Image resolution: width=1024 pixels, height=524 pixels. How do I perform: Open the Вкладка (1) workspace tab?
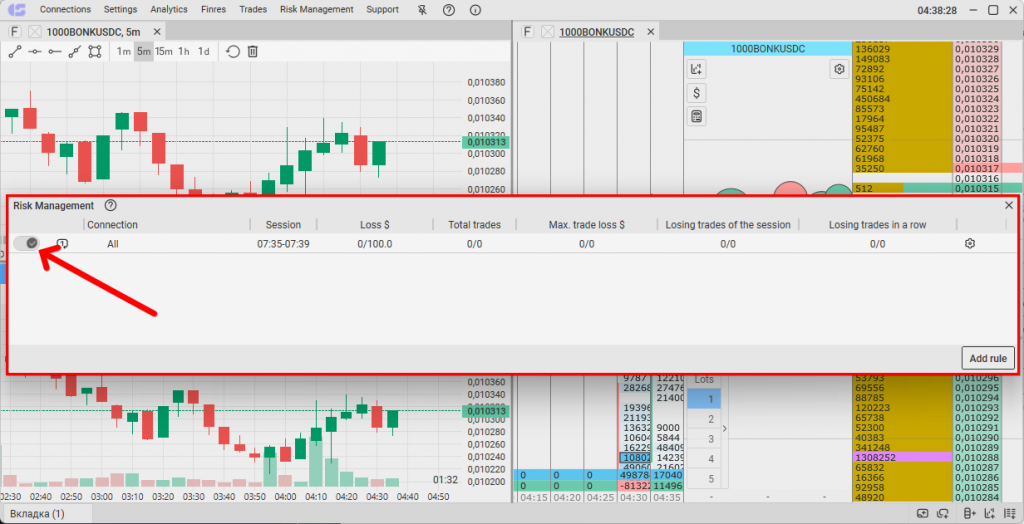(37, 514)
